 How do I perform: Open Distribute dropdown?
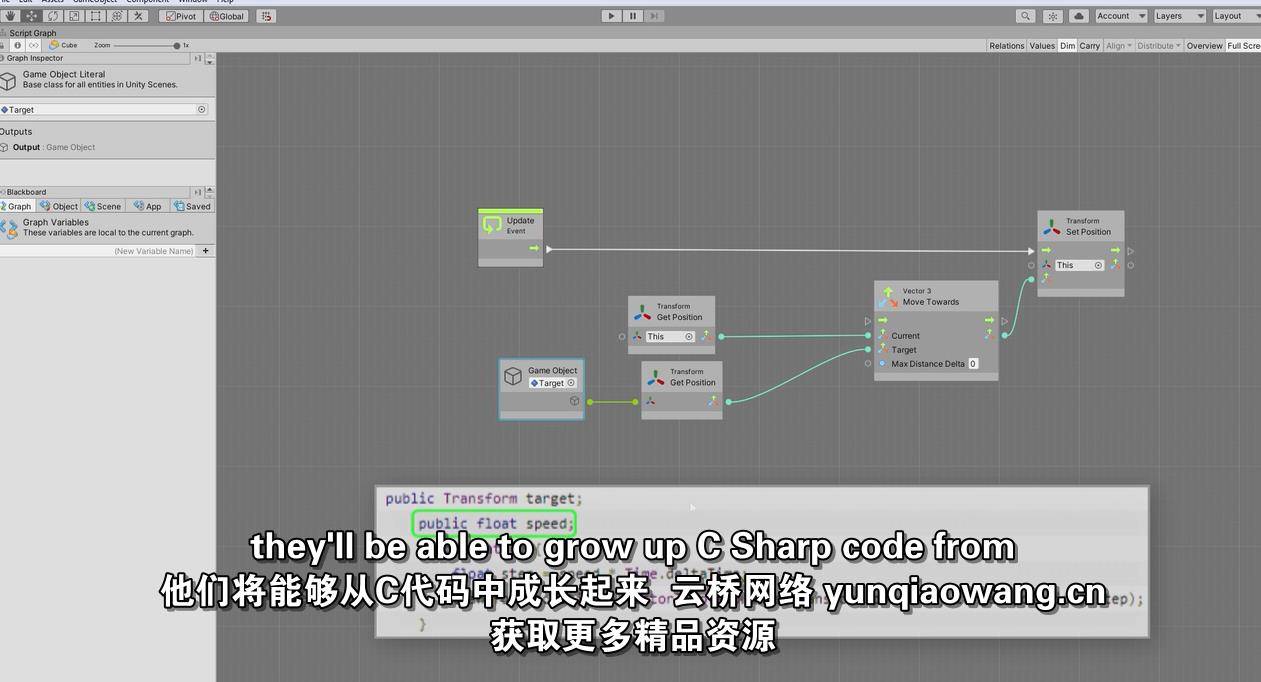pos(1159,46)
